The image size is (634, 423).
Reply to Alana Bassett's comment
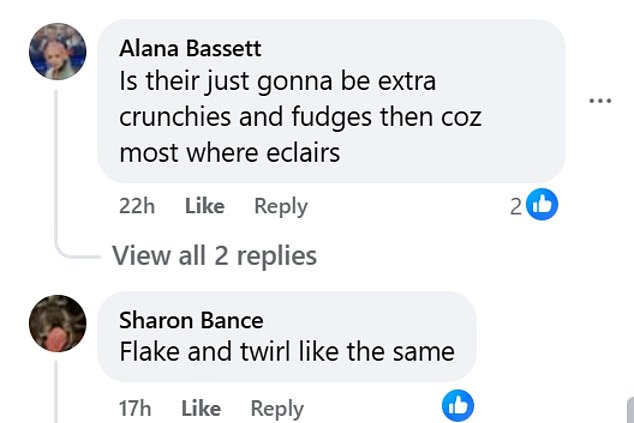pos(280,206)
